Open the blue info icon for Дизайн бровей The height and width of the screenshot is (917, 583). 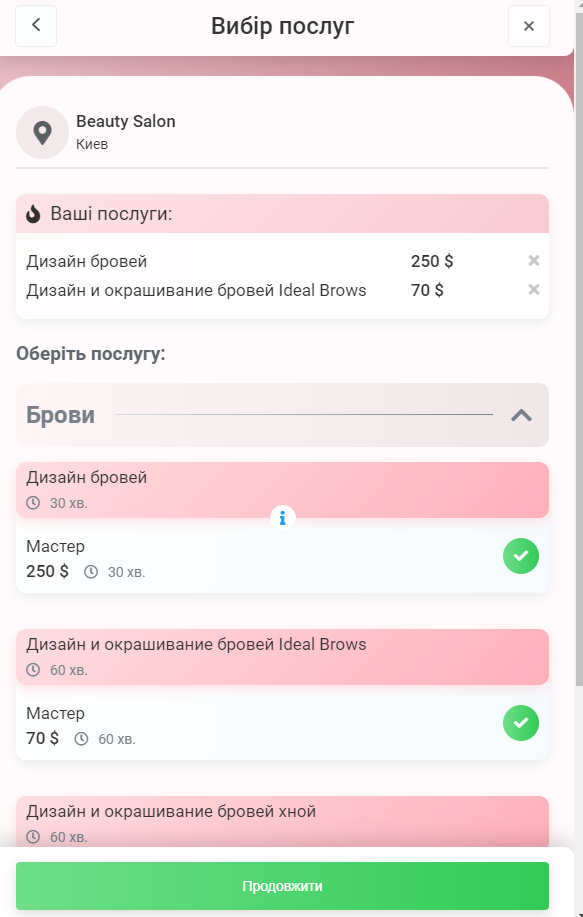(282, 518)
